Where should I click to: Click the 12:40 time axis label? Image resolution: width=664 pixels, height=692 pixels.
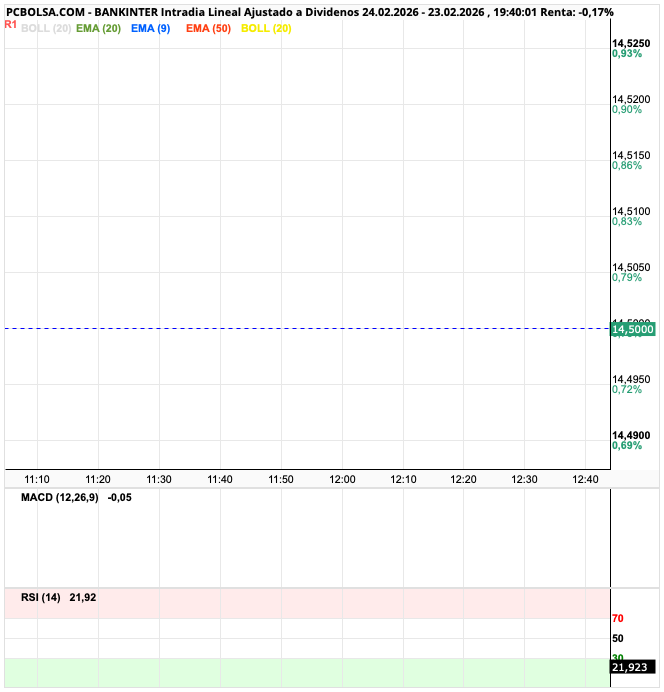pyautogui.click(x=585, y=480)
